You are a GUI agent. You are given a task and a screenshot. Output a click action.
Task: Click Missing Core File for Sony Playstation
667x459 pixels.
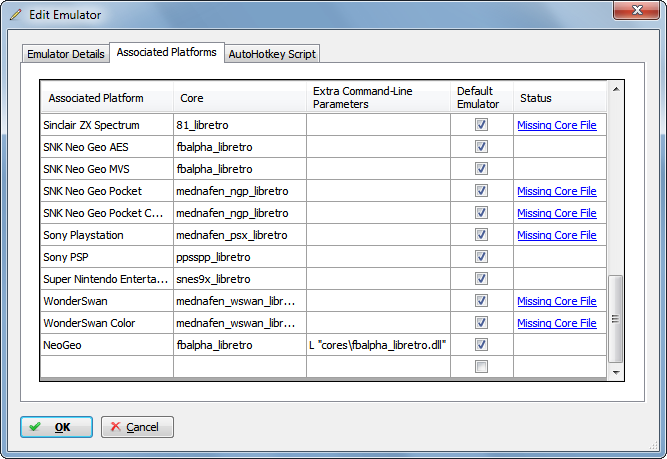coord(557,235)
